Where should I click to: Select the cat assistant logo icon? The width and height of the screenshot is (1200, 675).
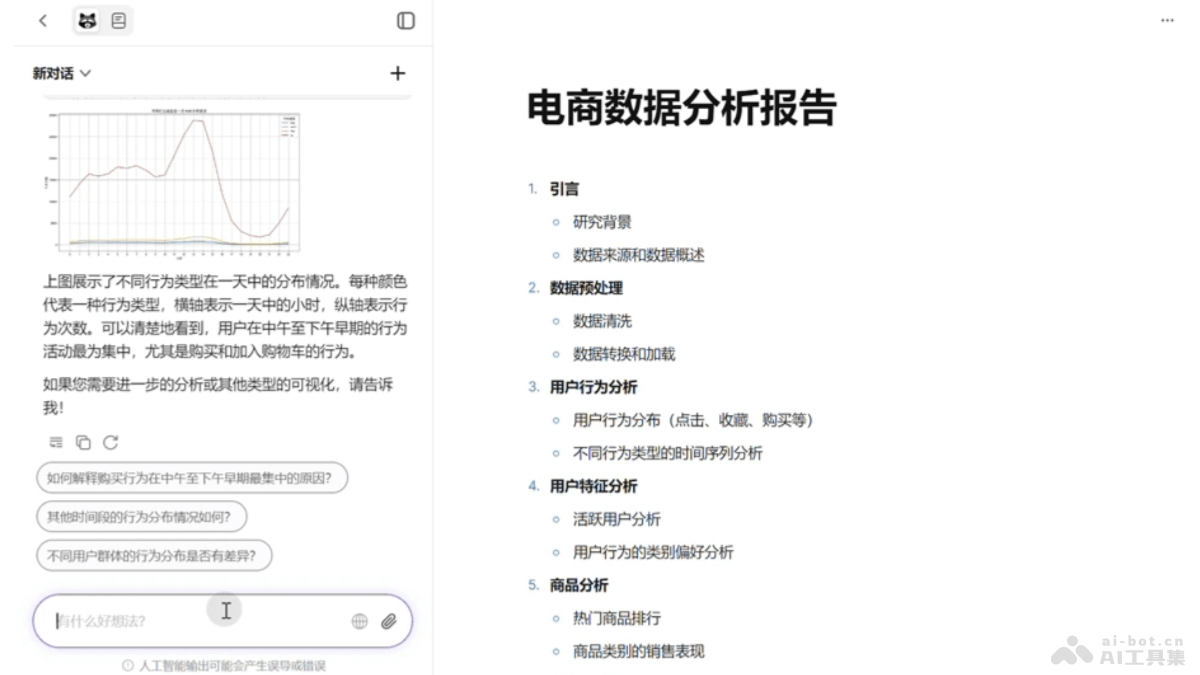point(88,20)
